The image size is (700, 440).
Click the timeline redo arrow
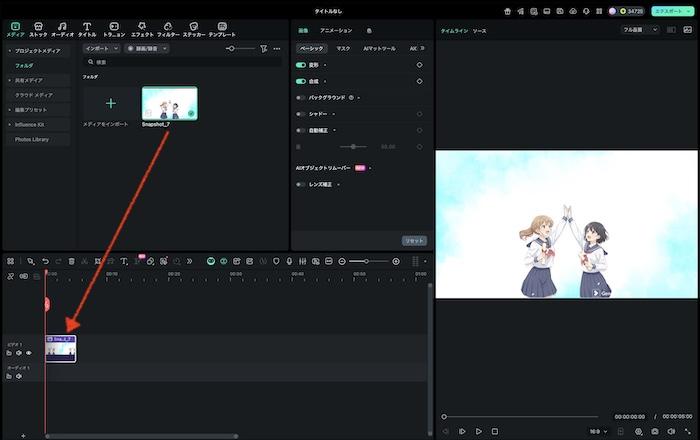(58, 262)
